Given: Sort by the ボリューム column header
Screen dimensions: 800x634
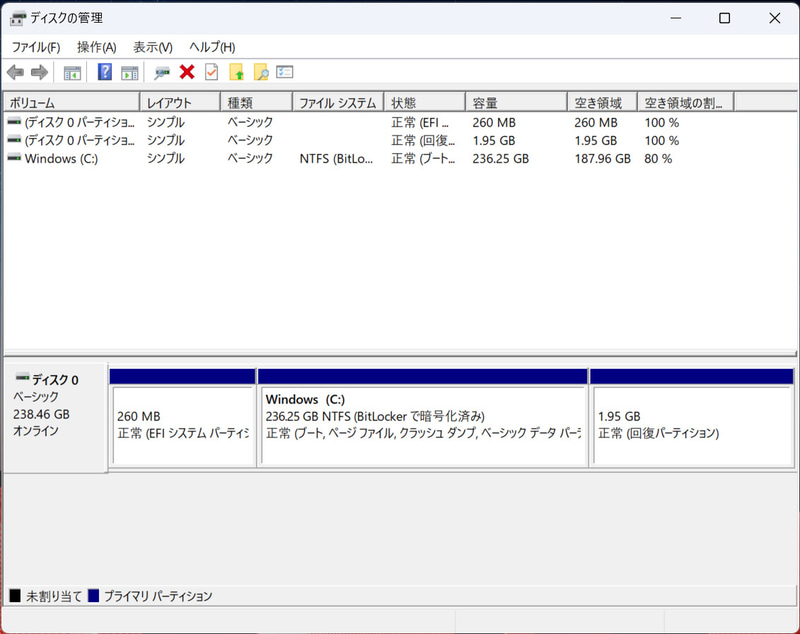Looking at the screenshot, I should click(x=71, y=103).
